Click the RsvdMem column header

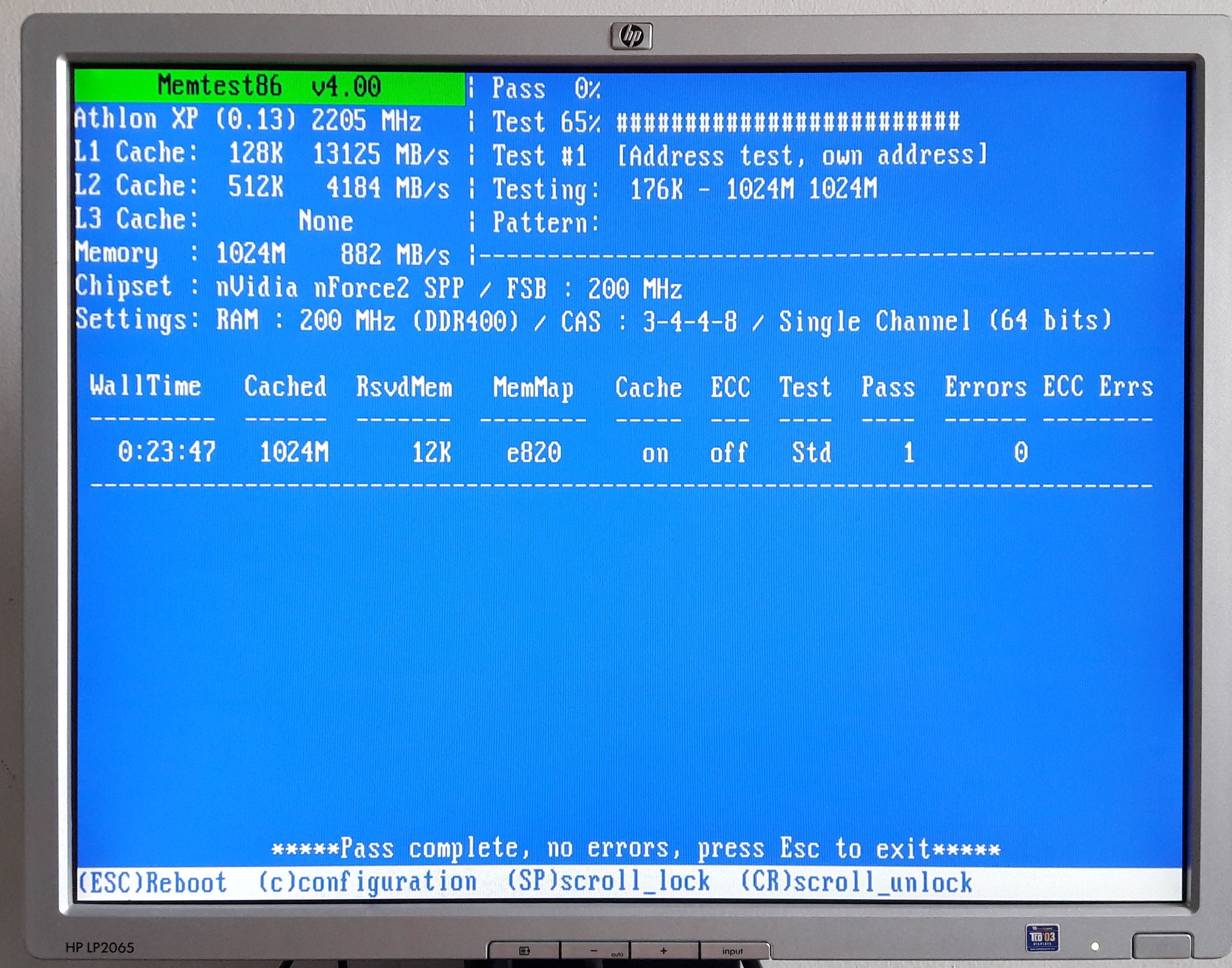click(x=404, y=387)
